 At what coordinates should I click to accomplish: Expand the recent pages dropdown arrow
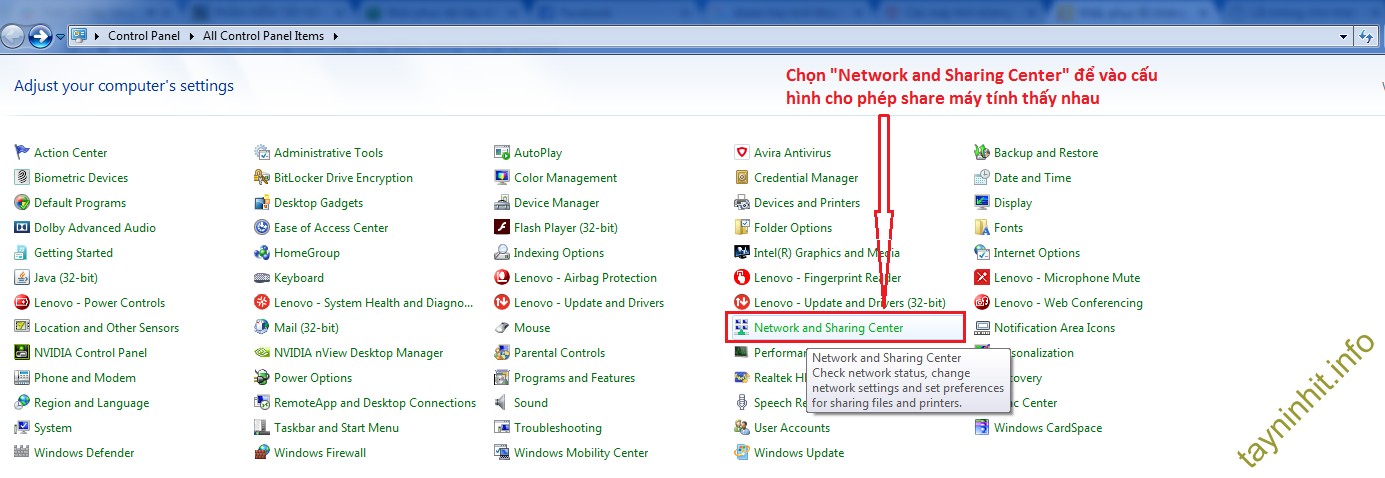61,36
